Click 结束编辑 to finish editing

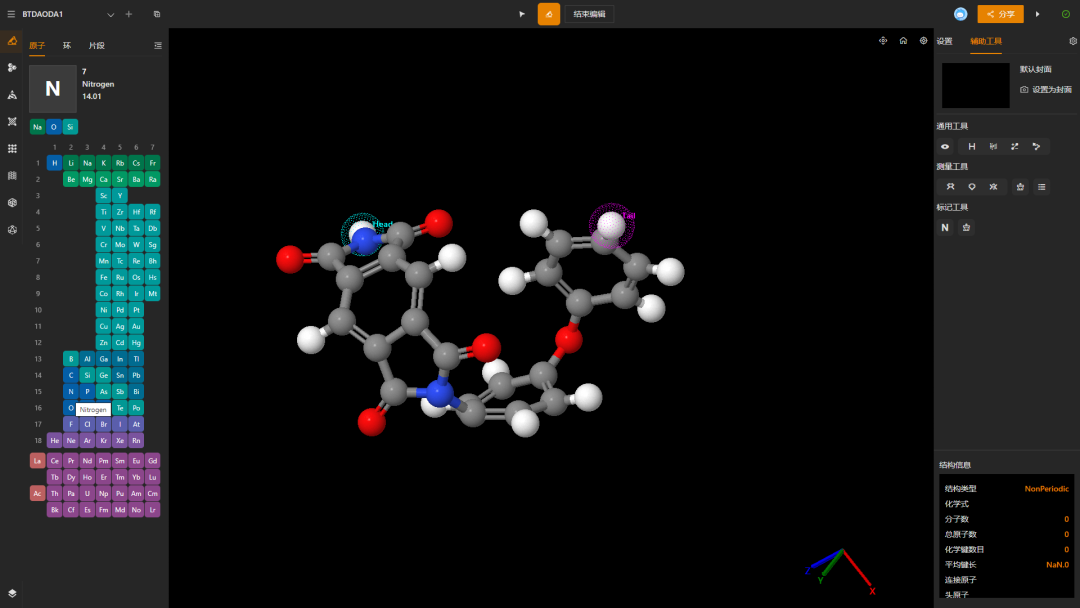[x=590, y=14]
